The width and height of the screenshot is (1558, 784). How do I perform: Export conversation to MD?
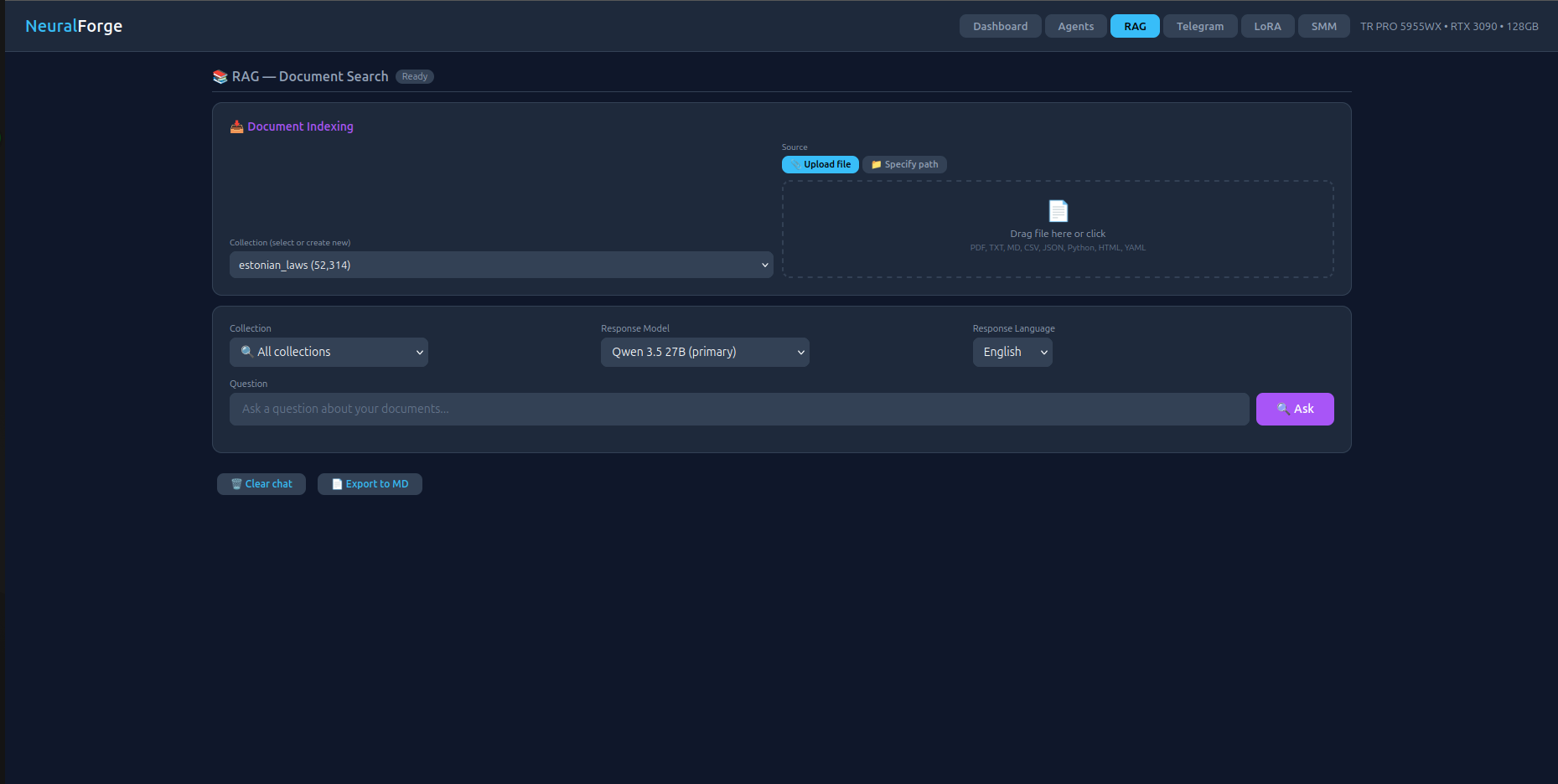click(370, 484)
